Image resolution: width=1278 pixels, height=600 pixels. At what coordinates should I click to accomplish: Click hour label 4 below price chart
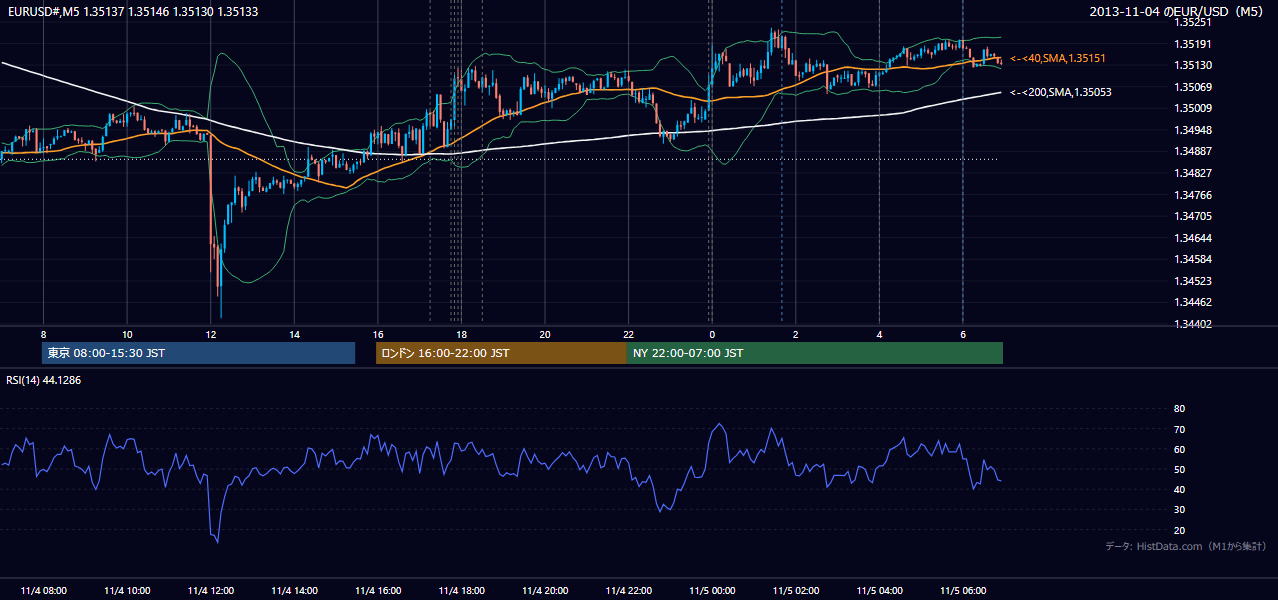click(879, 334)
